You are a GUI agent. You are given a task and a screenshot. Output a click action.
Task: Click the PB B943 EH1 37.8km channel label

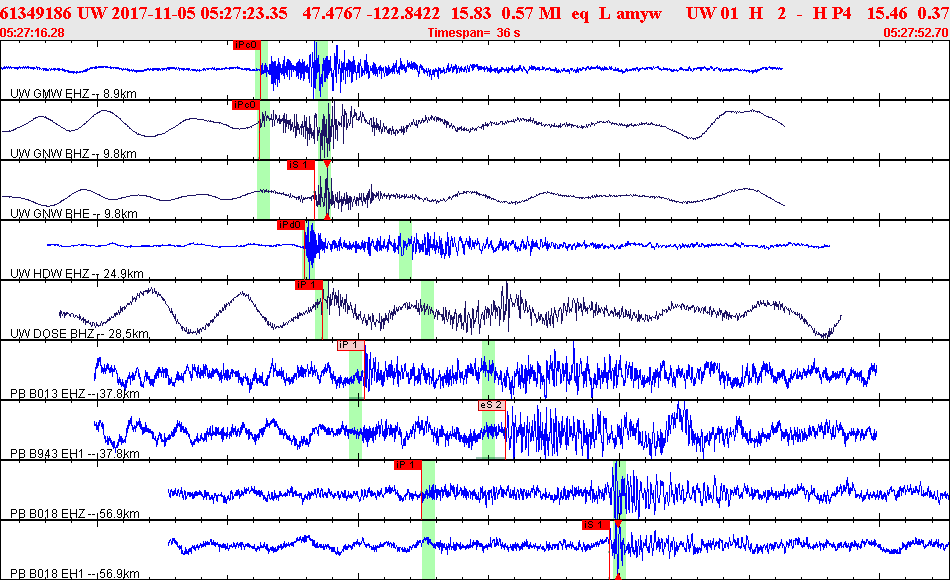pos(75,453)
